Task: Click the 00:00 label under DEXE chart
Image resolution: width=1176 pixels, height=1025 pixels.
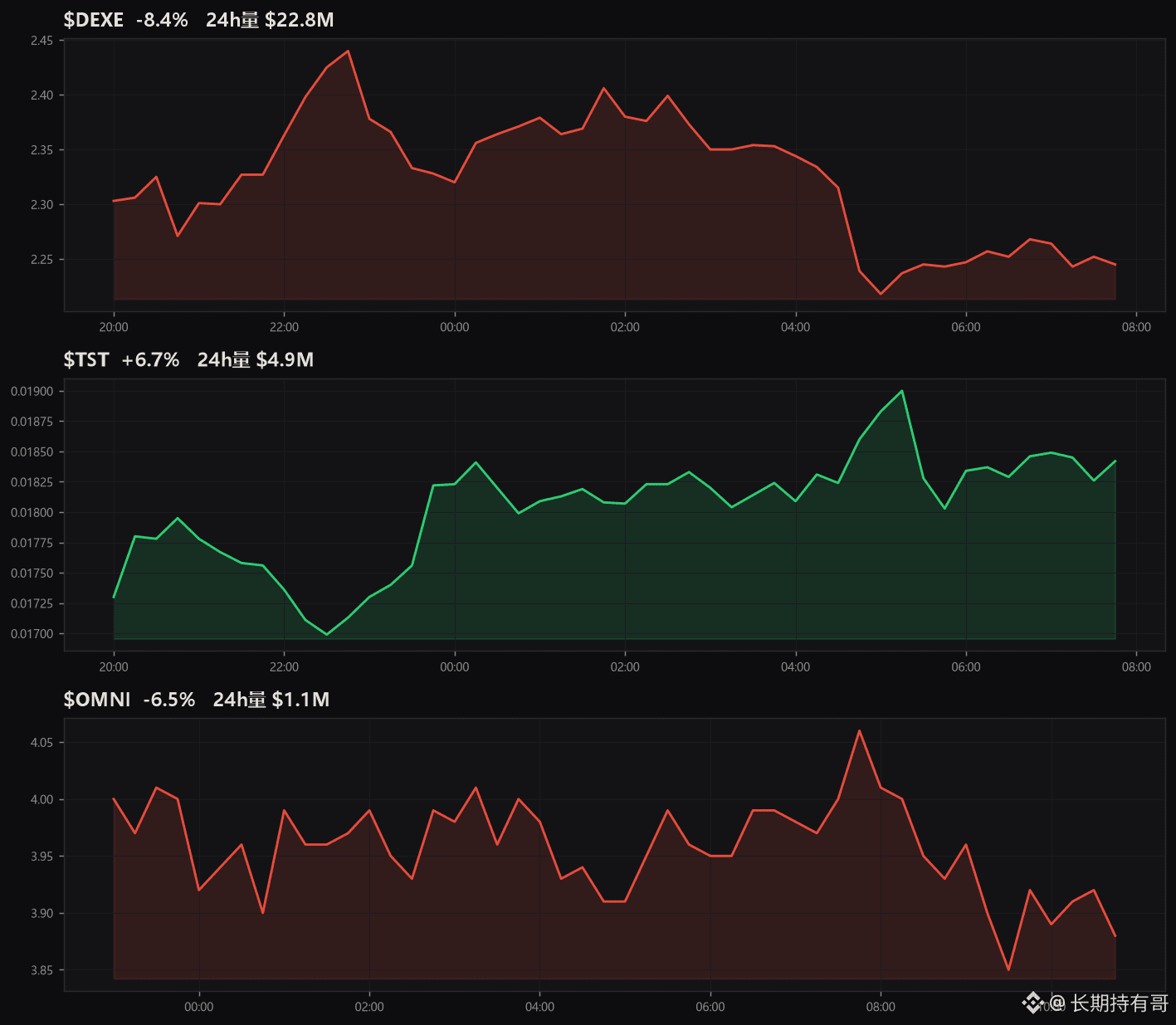Action: (455, 327)
